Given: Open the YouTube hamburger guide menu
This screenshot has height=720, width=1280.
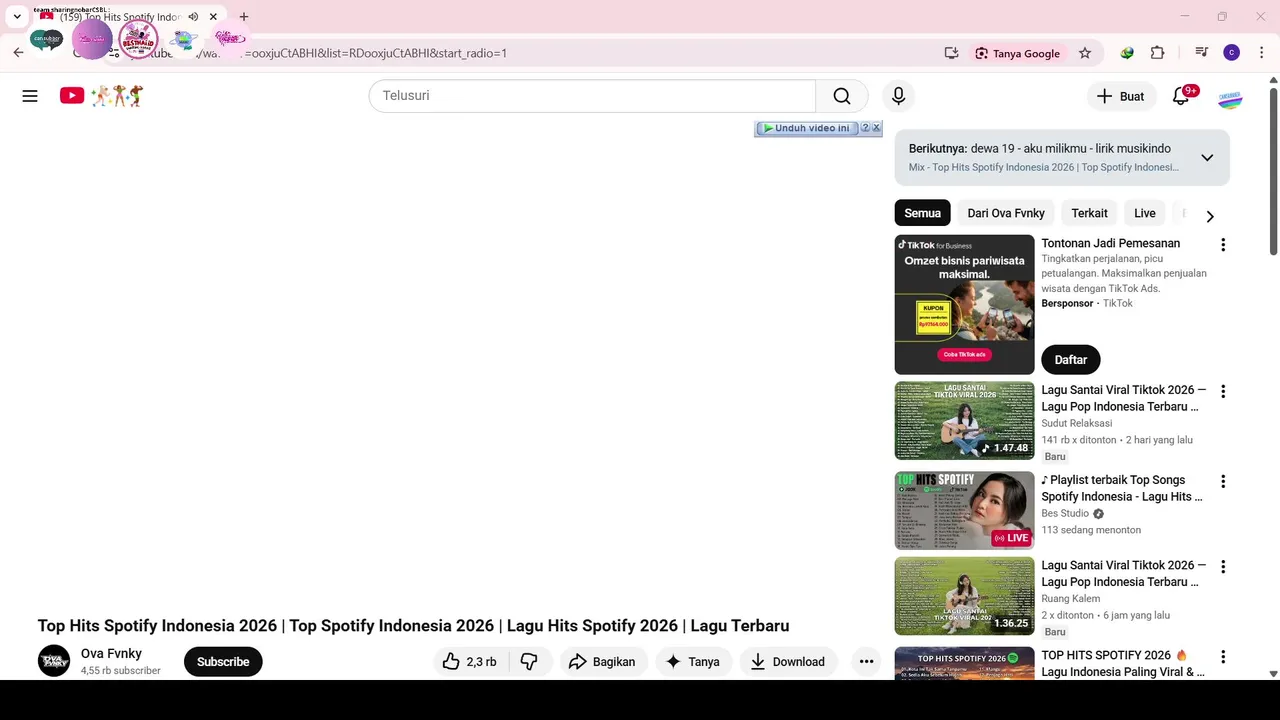Looking at the screenshot, I should 30,96.
